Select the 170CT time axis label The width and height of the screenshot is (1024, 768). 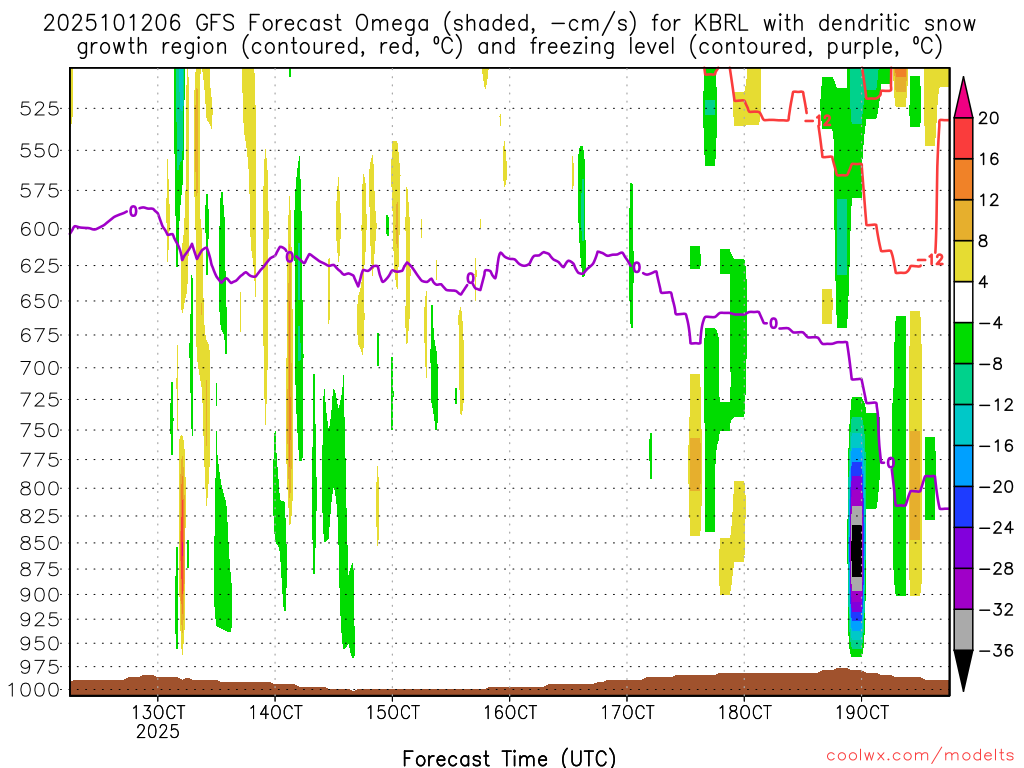627,712
